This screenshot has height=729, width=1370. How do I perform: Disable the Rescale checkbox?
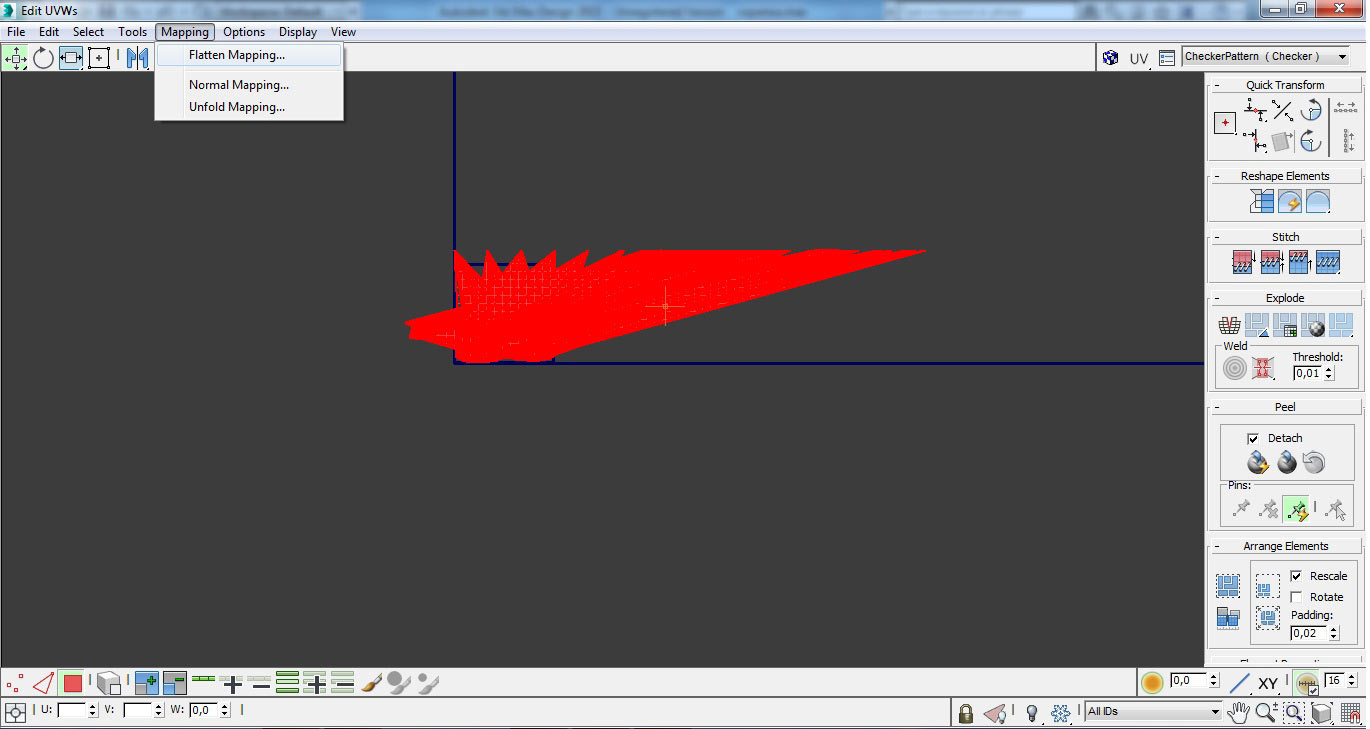coord(1296,576)
